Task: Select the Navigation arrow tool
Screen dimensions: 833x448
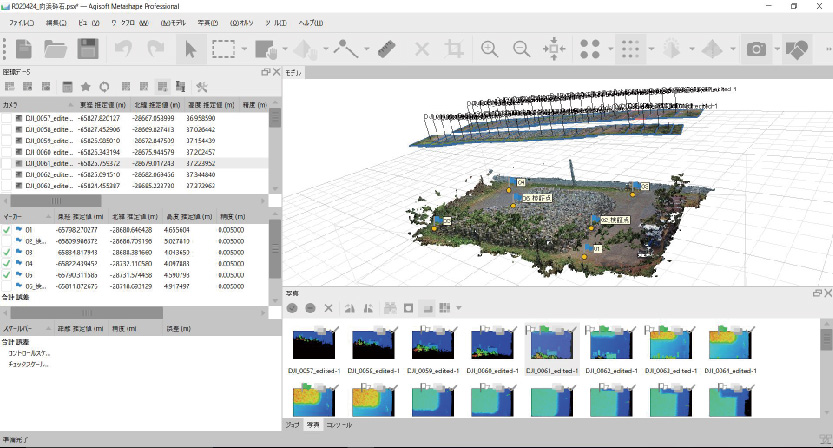Action: point(190,49)
